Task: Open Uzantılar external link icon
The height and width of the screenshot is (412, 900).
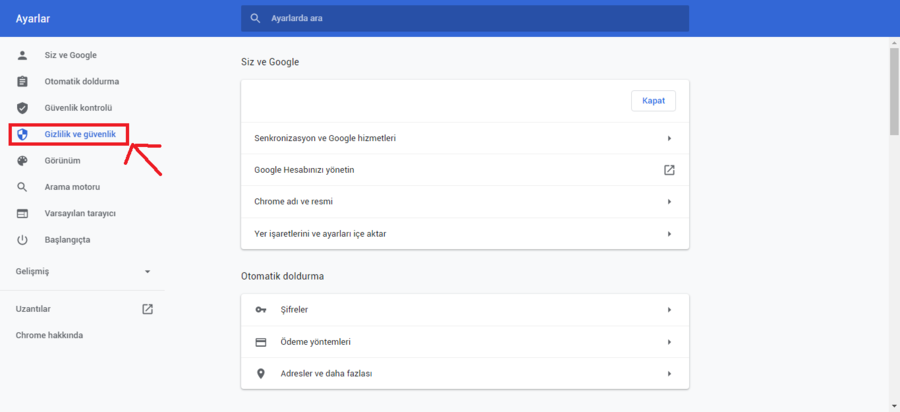Action: [x=147, y=309]
